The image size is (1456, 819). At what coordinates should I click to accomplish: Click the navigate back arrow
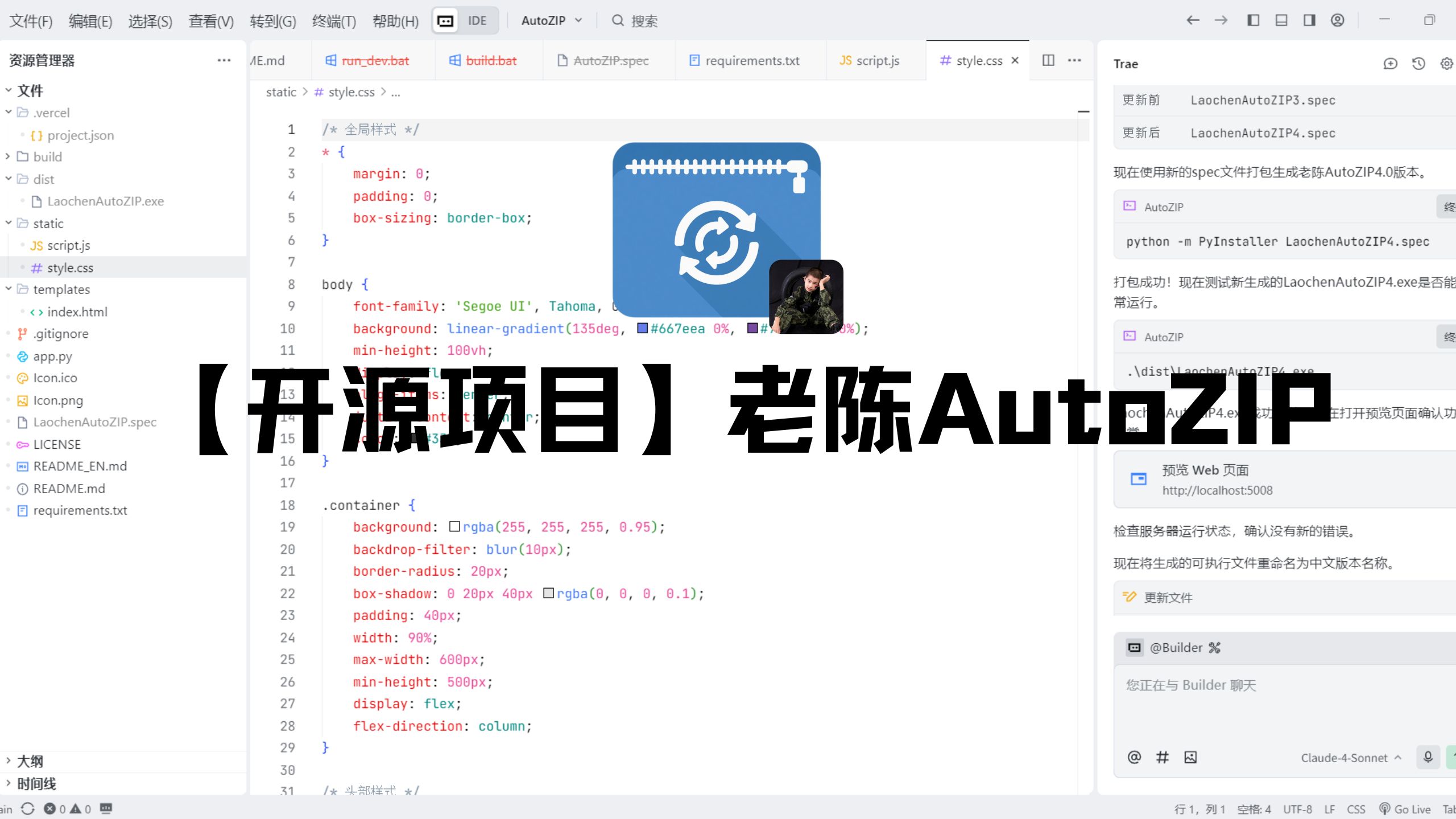tap(1193, 20)
